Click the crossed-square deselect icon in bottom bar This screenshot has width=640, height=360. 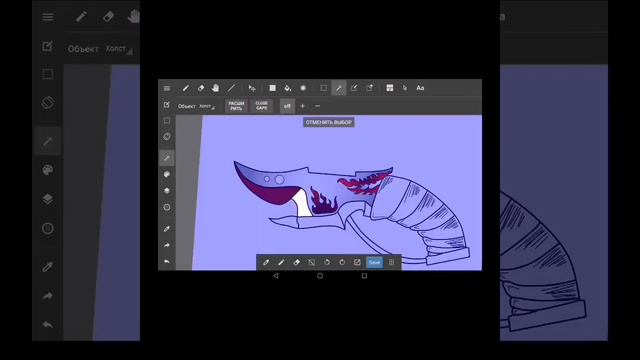pos(311,262)
